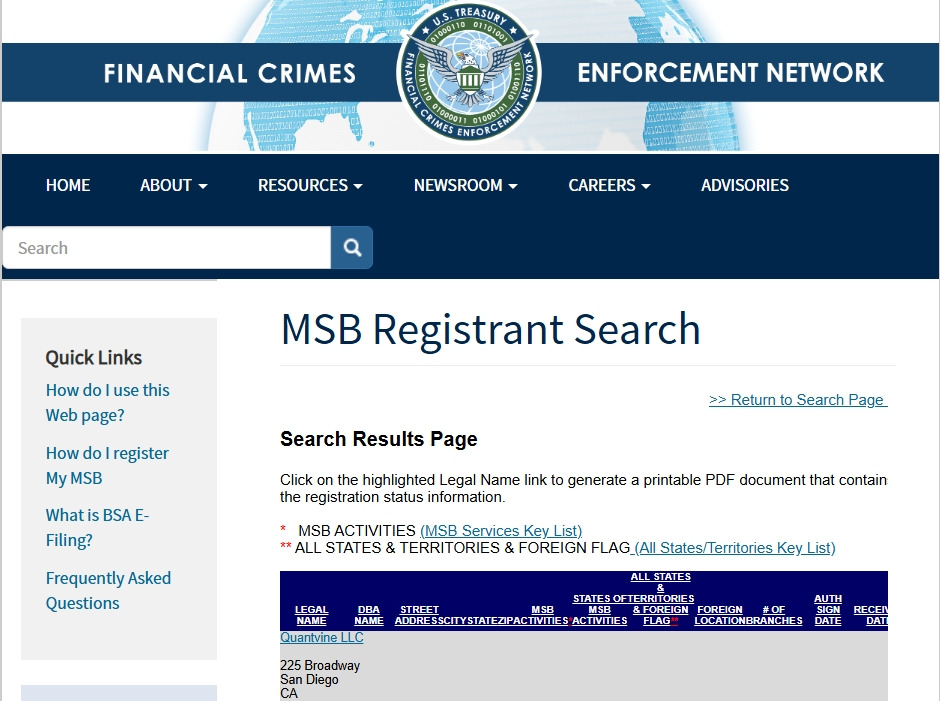The height and width of the screenshot is (701, 940).
Task: Sort by Auth Sign Date column header
Action: (828, 610)
